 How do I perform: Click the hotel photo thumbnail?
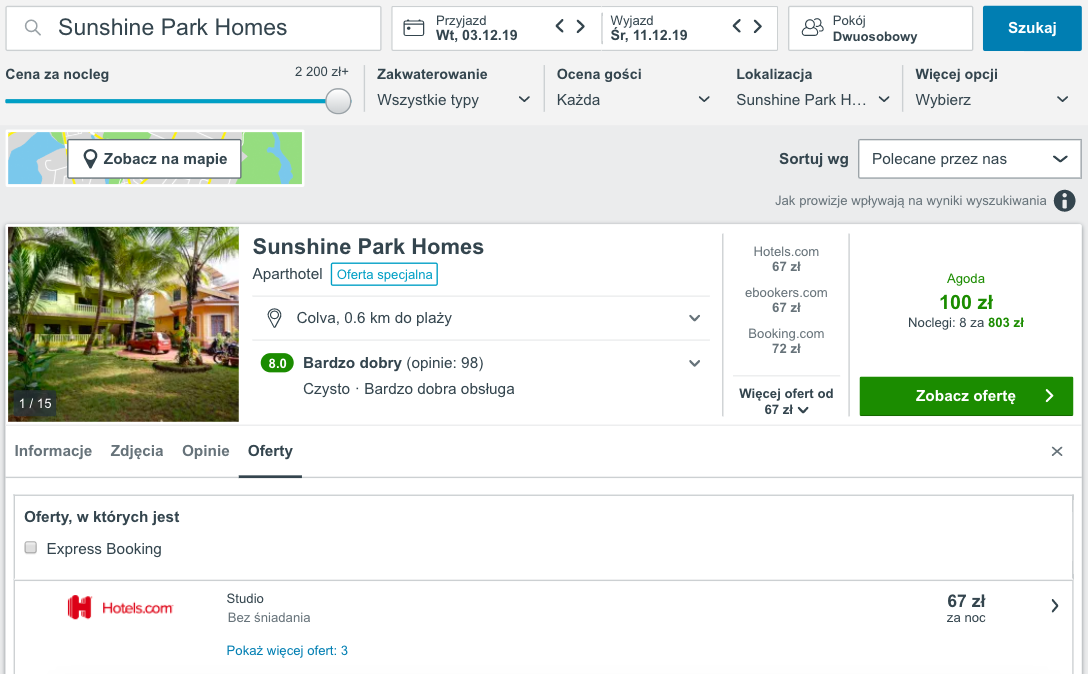(123, 324)
